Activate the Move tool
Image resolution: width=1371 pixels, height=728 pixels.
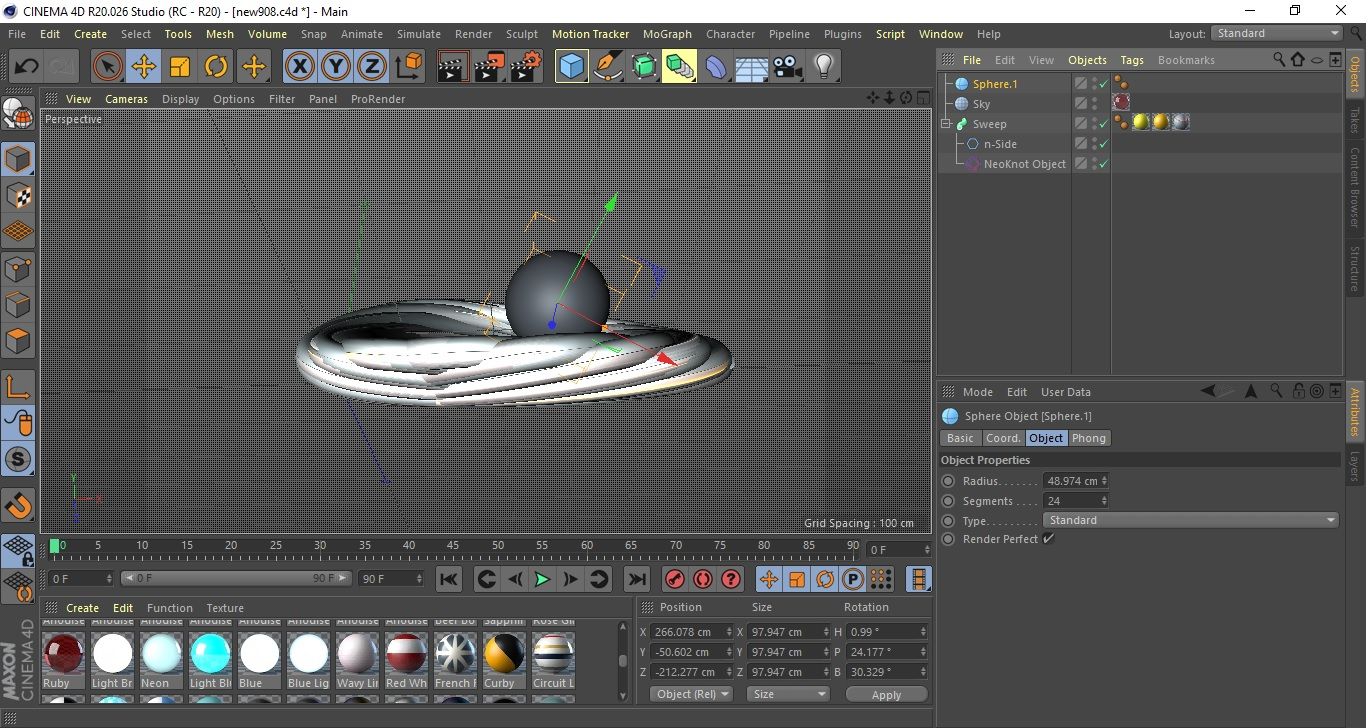144,67
